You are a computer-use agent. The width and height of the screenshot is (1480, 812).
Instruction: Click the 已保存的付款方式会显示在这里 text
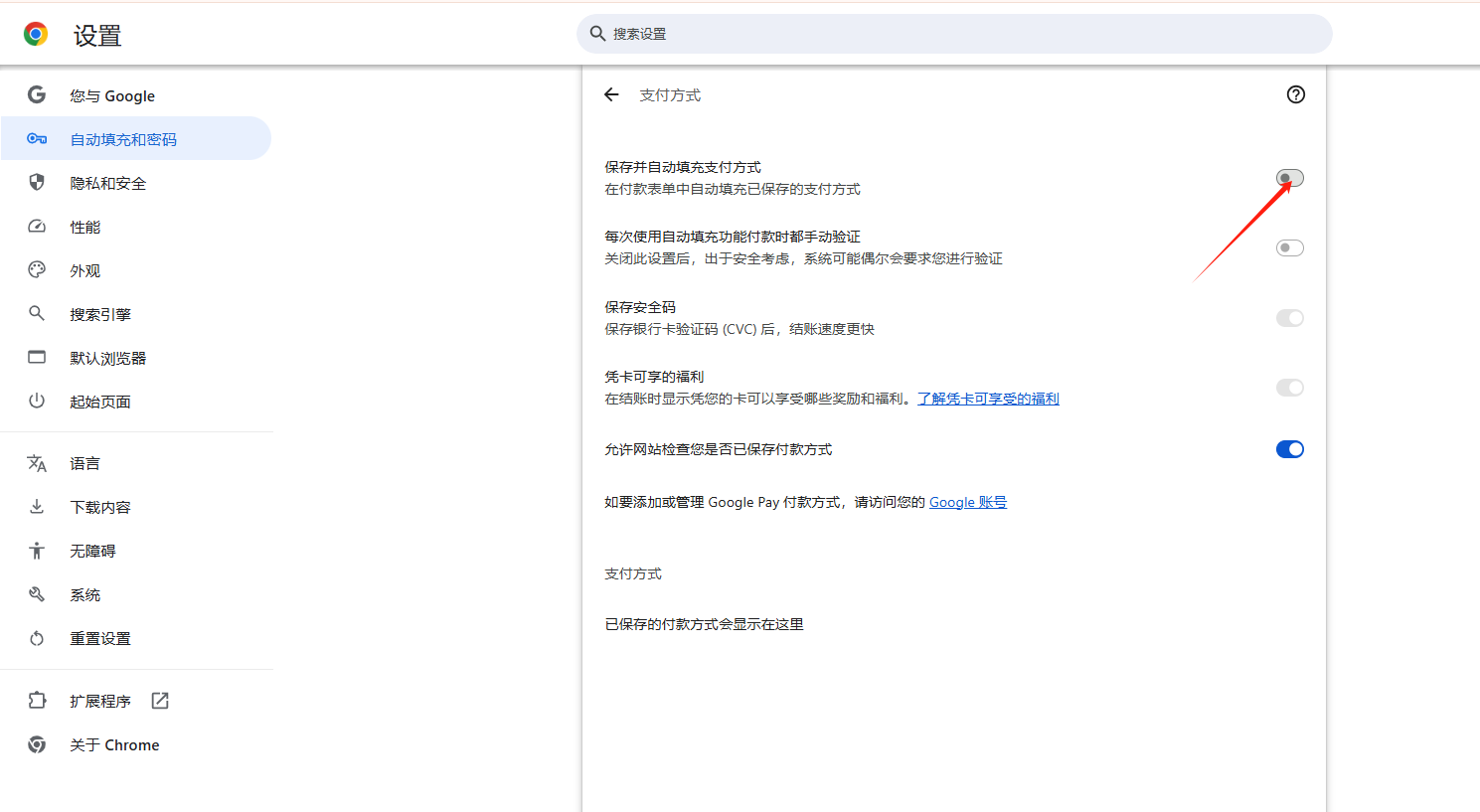point(704,624)
